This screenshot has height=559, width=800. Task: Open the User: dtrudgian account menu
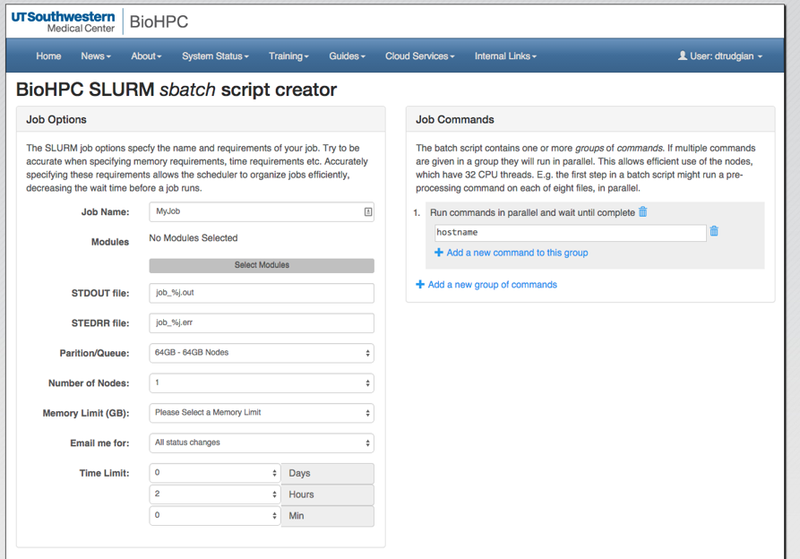(x=720, y=56)
